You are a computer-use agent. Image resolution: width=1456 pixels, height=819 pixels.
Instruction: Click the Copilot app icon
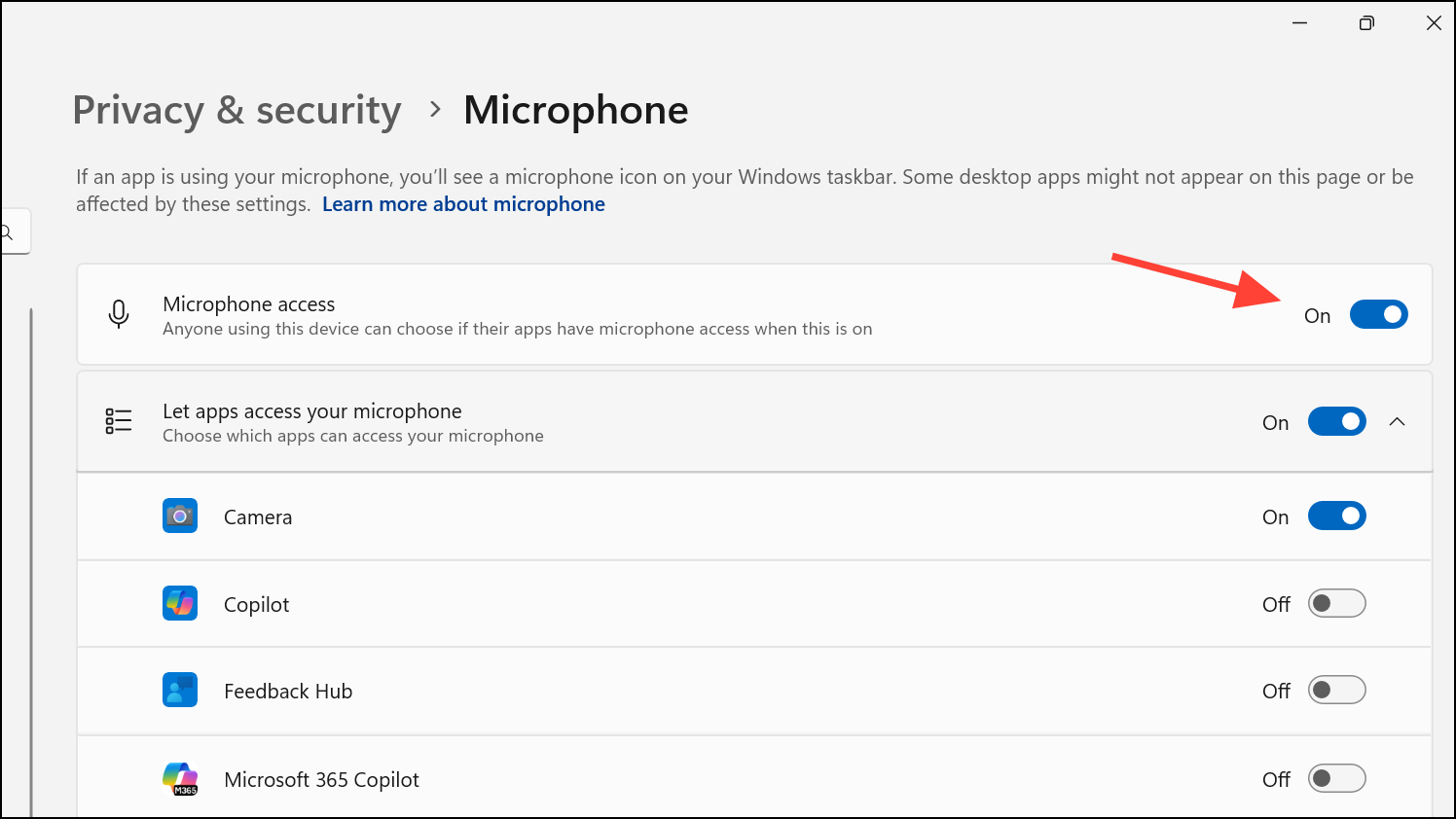click(x=180, y=603)
